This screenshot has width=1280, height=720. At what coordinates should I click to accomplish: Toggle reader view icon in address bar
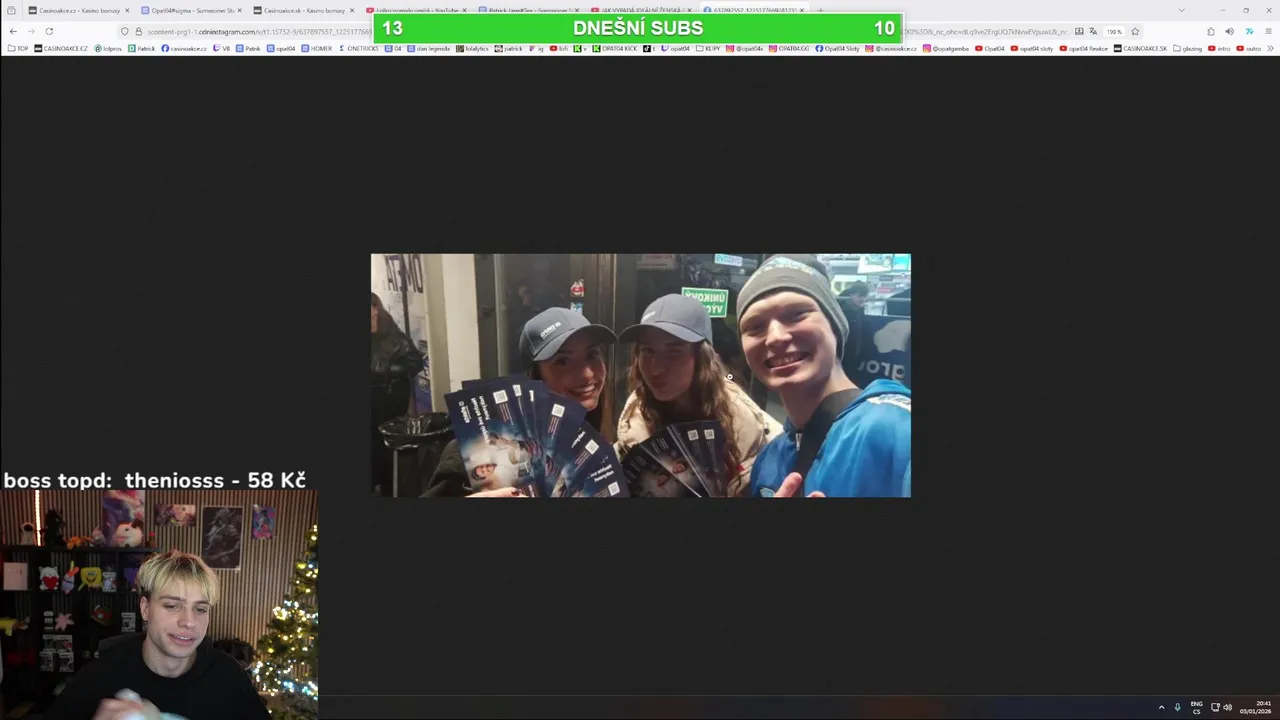pos(1079,31)
